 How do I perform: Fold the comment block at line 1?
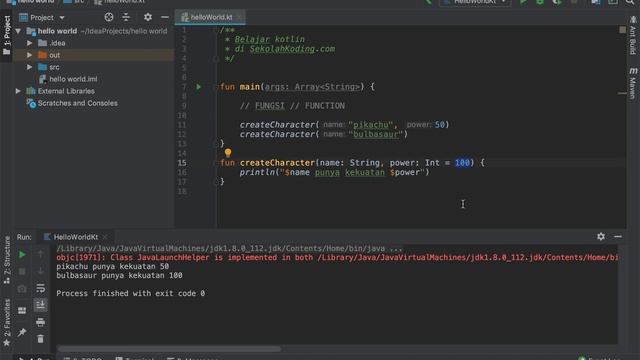click(216, 30)
